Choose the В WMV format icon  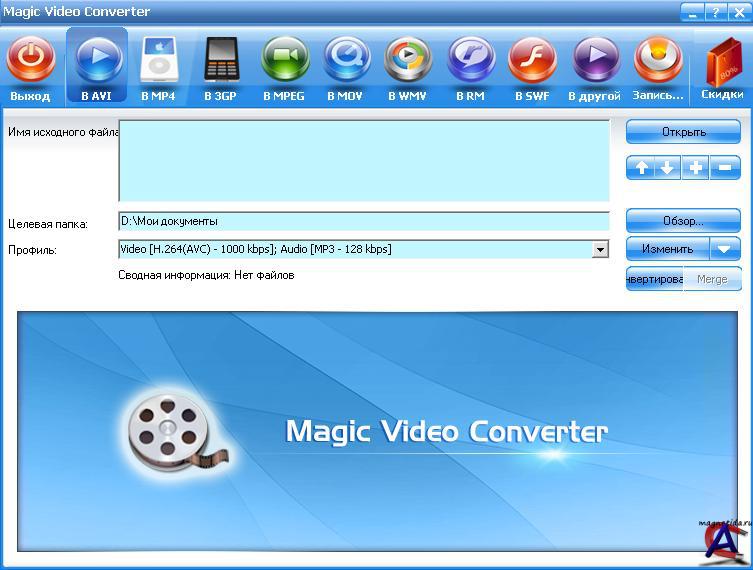click(407, 60)
